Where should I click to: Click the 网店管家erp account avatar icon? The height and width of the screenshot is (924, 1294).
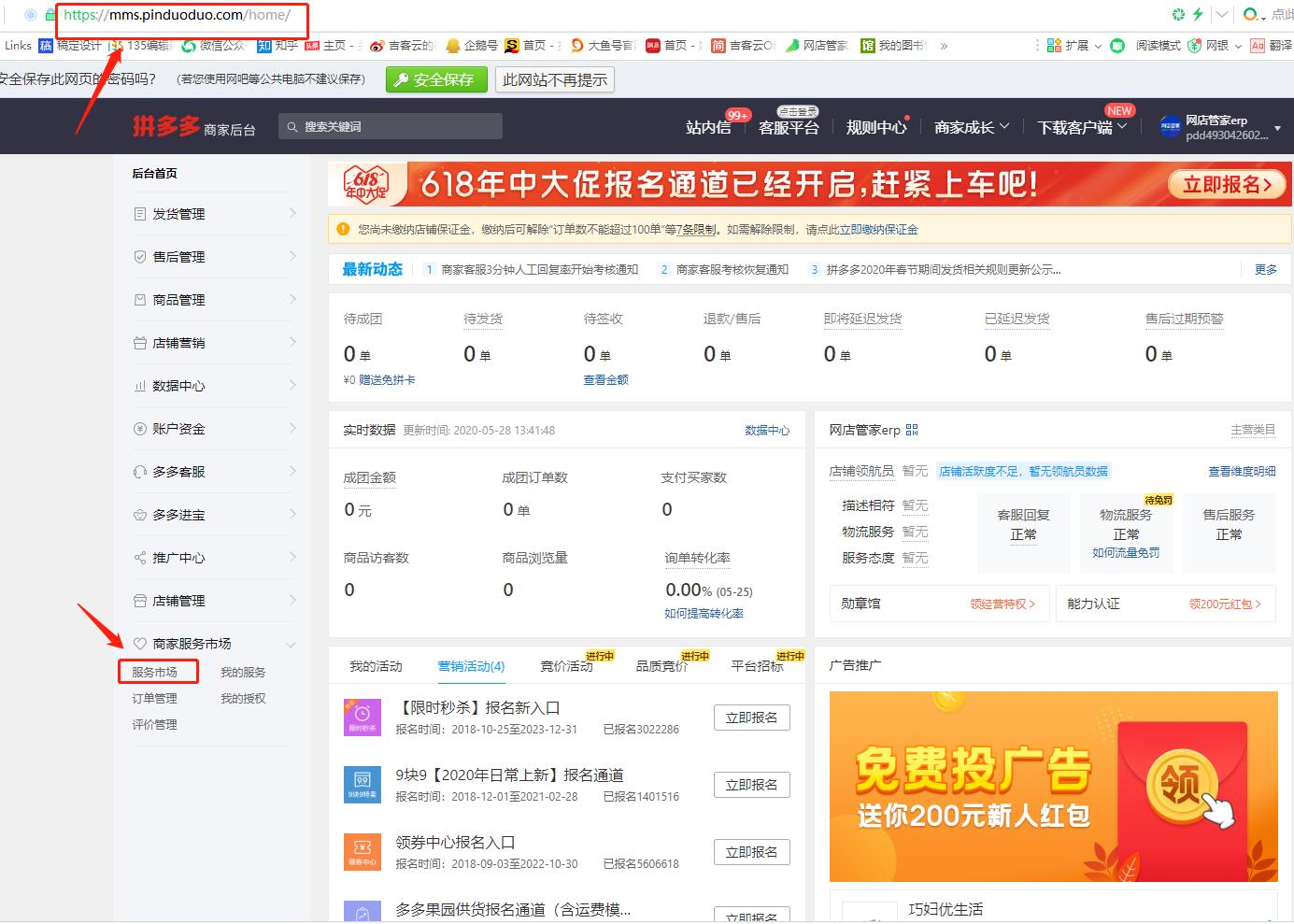point(1169,126)
